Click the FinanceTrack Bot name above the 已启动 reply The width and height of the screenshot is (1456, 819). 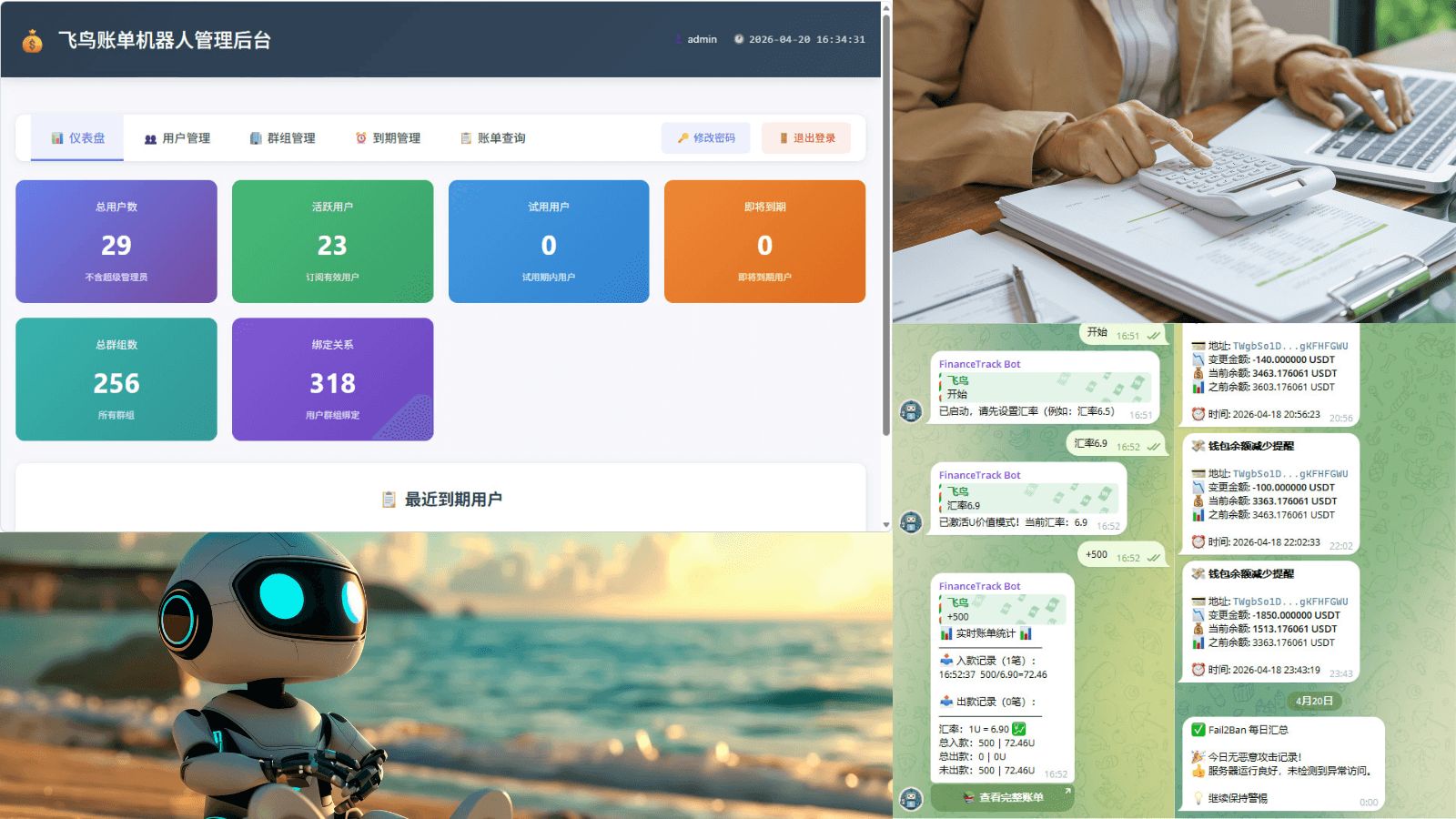click(x=979, y=364)
